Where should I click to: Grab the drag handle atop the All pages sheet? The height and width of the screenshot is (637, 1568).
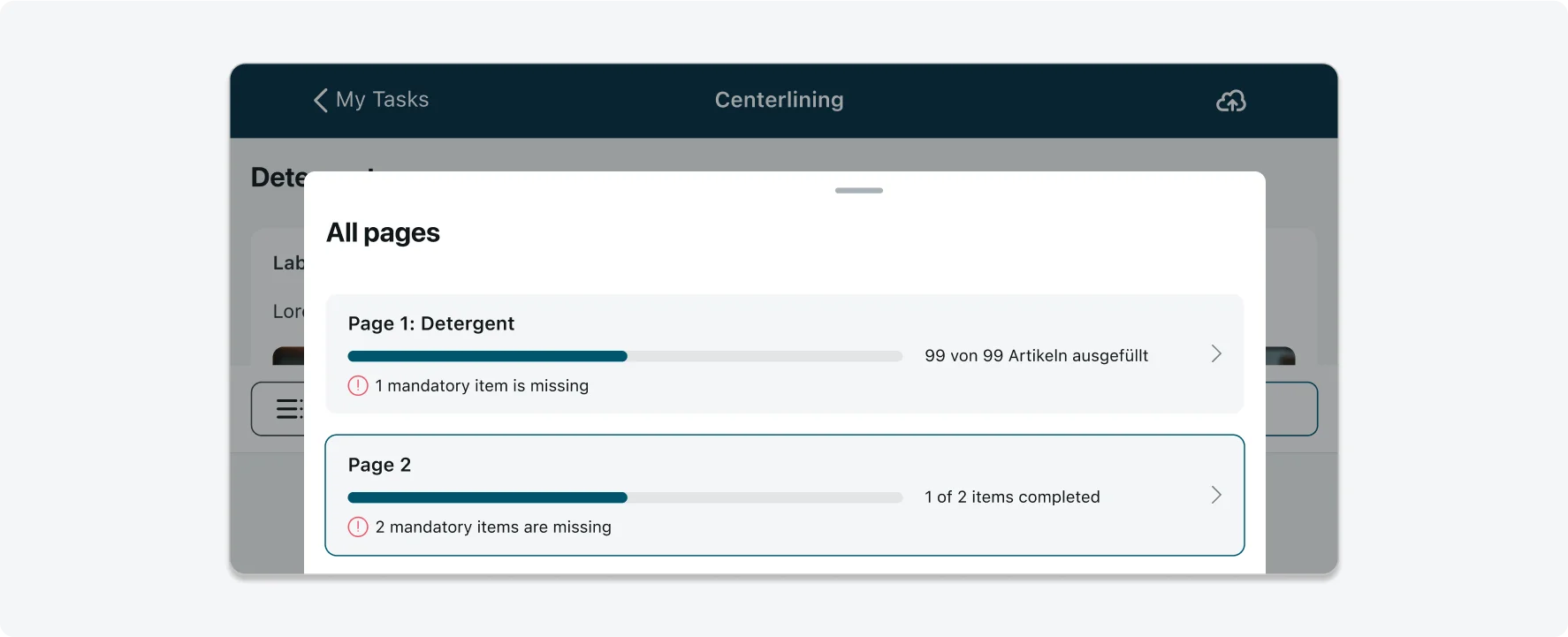point(858,191)
